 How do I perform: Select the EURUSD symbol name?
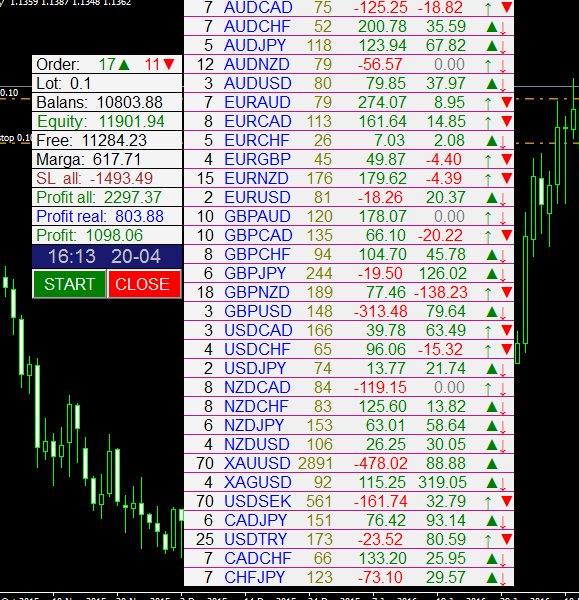257,197
